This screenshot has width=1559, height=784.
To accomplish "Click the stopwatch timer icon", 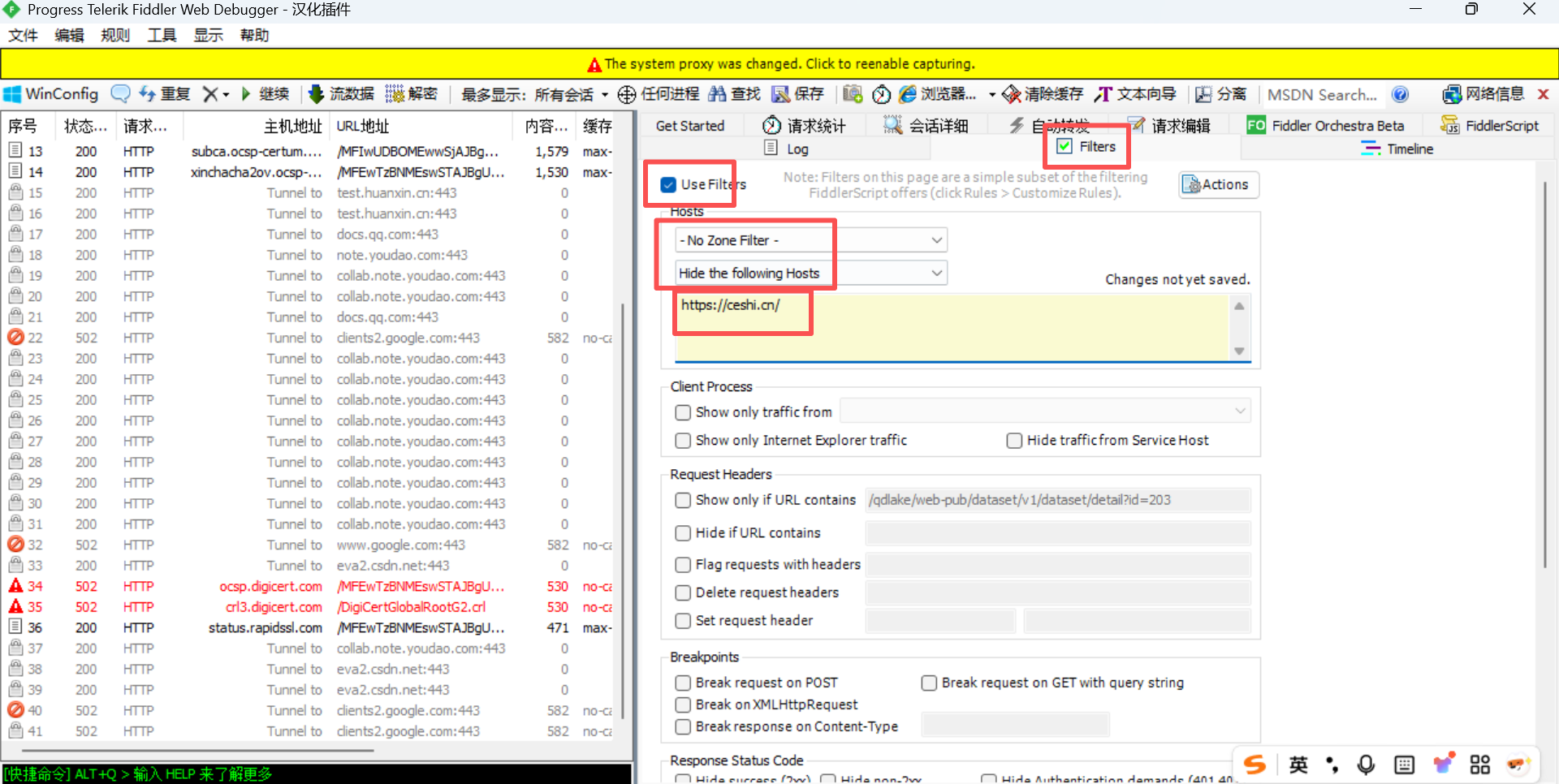I will click(x=881, y=94).
